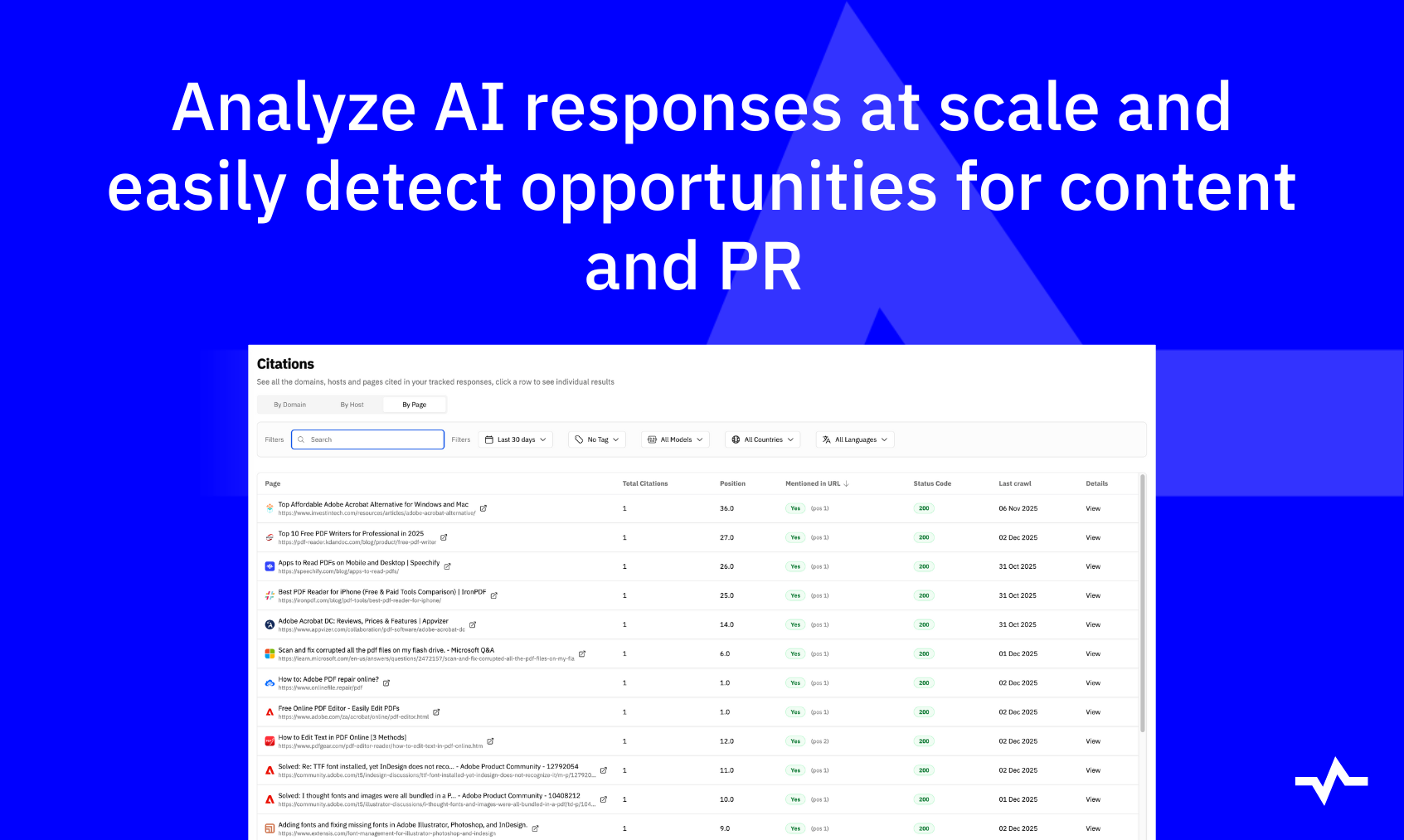Sort by Last crawl column header

click(x=1015, y=483)
